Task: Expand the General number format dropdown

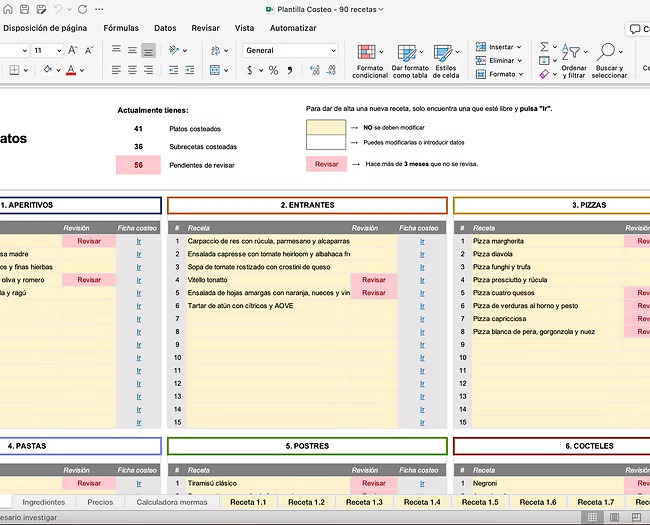Action: pos(333,50)
